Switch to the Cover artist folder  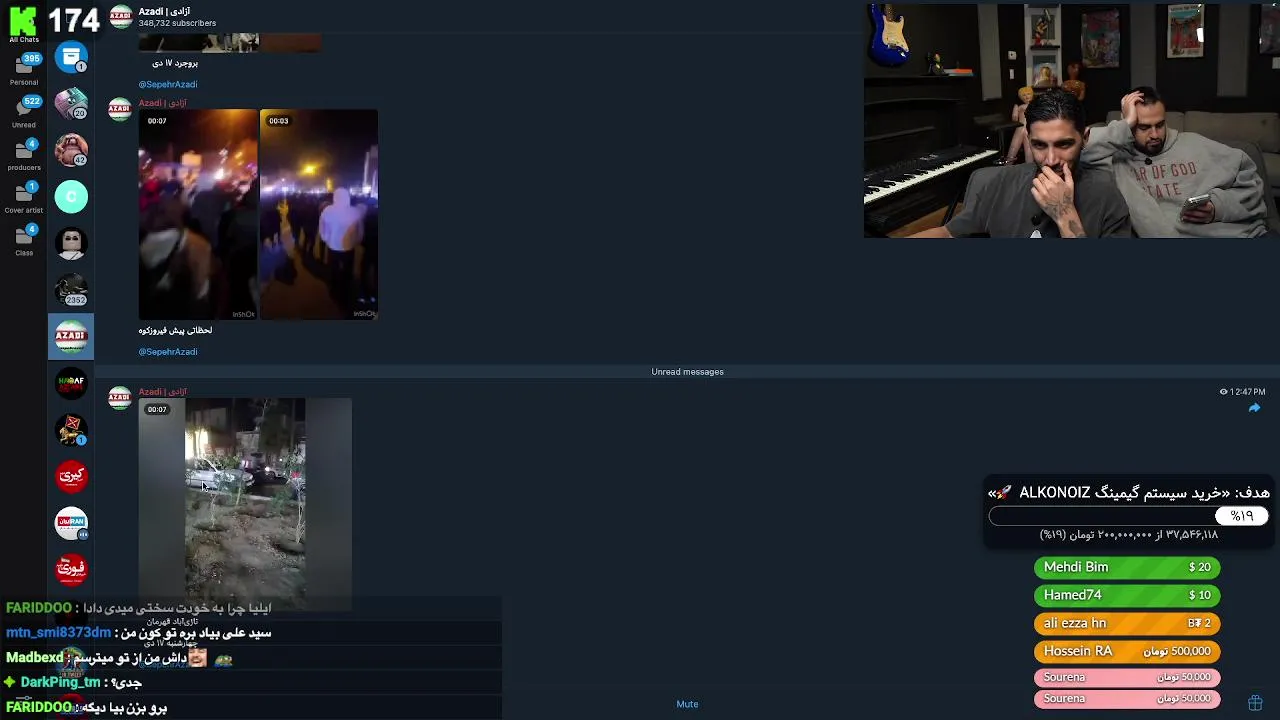click(x=24, y=197)
